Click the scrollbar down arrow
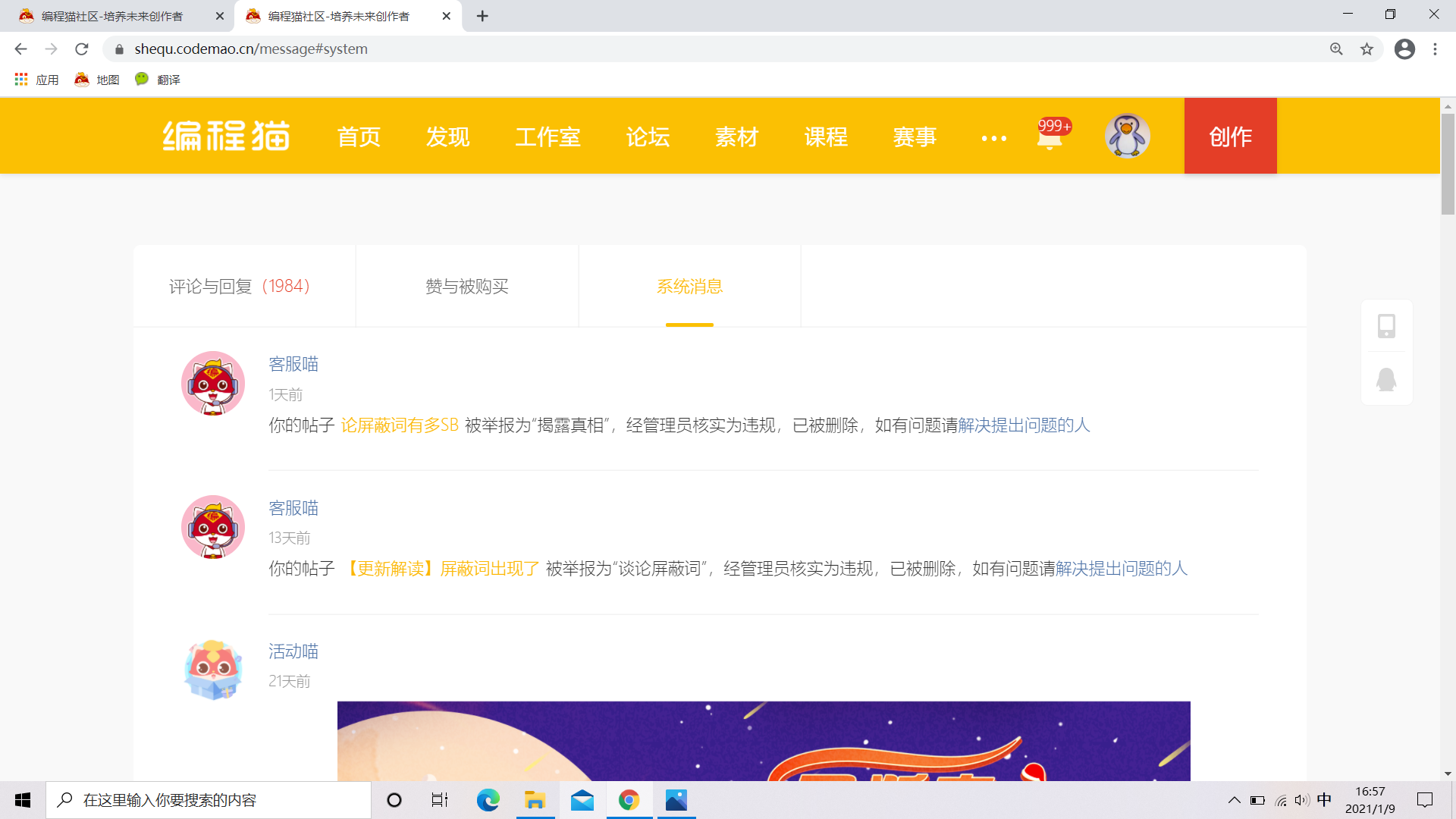The width and height of the screenshot is (1456, 819). tap(1448, 773)
